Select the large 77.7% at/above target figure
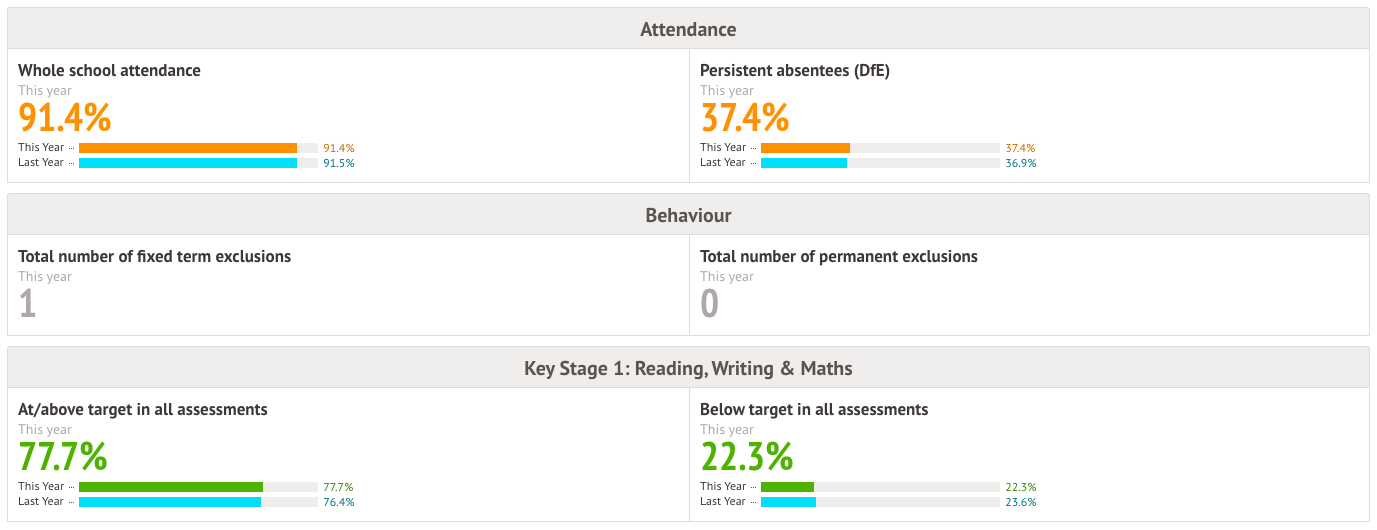 pos(63,457)
